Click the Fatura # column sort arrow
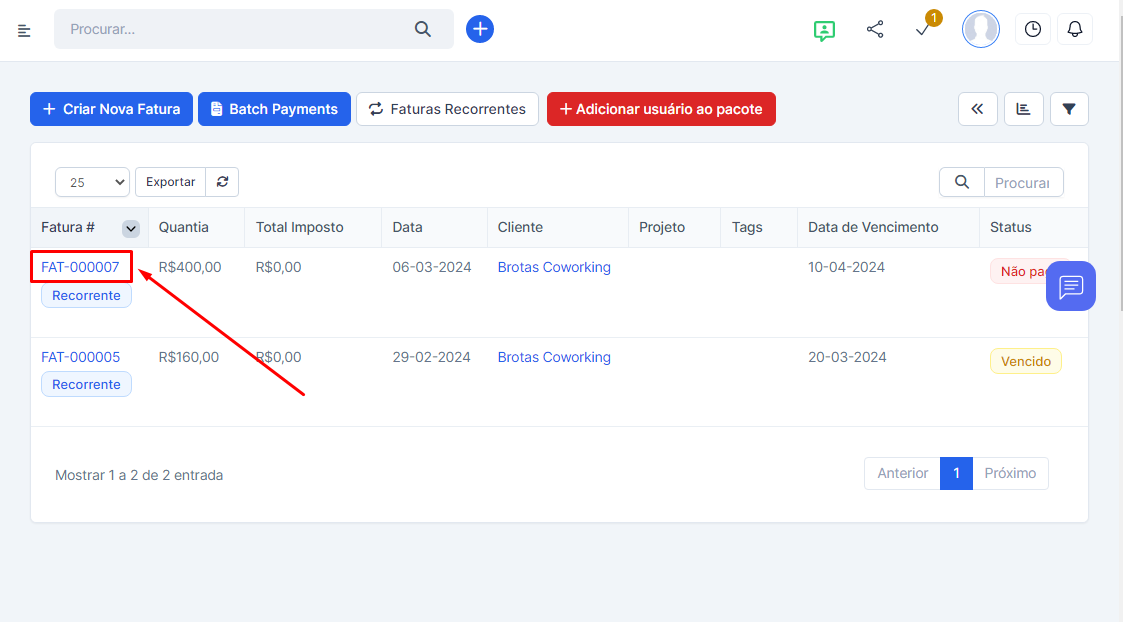The width and height of the screenshot is (1123, 622). (131, 228)
